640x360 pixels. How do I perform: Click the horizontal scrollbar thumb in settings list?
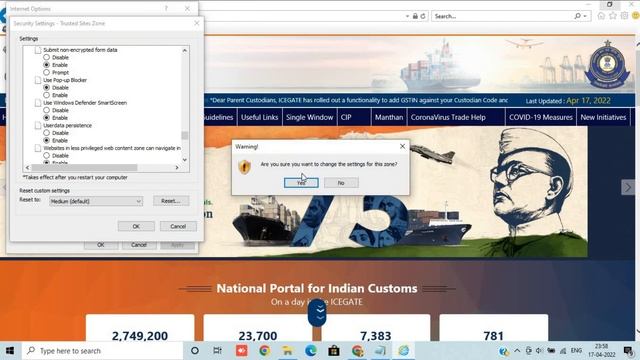coord(84,167)
